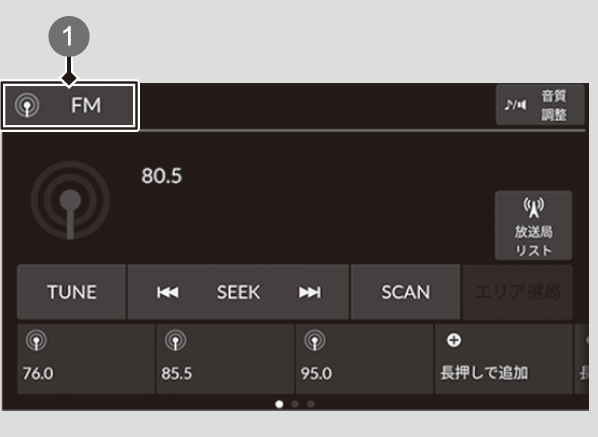Click the plus icon to add preset
598x437 pixels.
[x=454, y=340]
